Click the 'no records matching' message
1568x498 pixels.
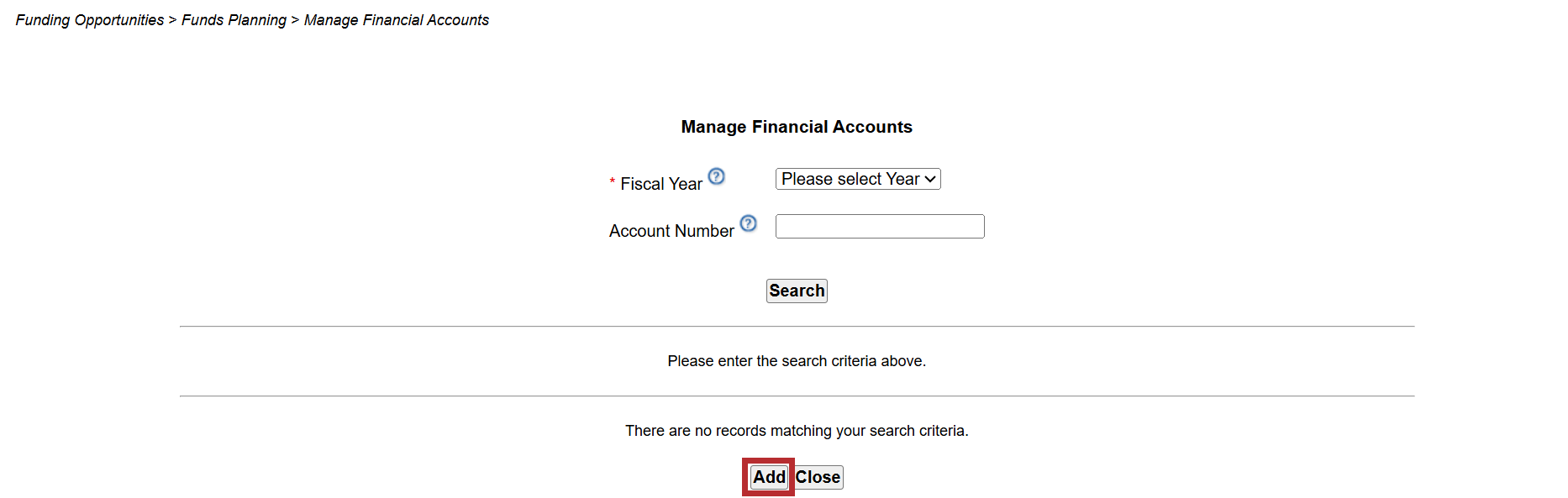coord(797,431)
